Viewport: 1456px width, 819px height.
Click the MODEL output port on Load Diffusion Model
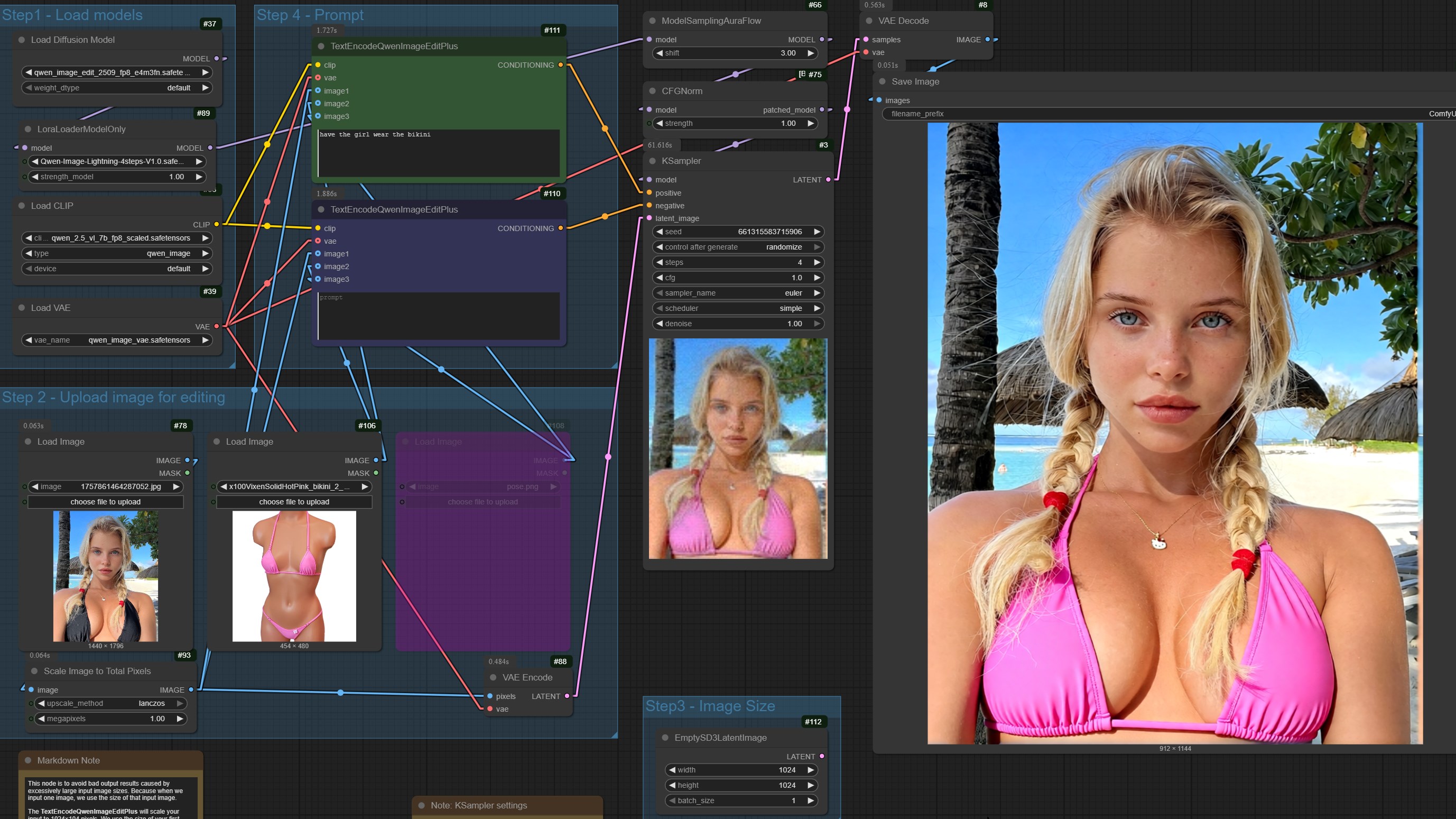[217, 59]
